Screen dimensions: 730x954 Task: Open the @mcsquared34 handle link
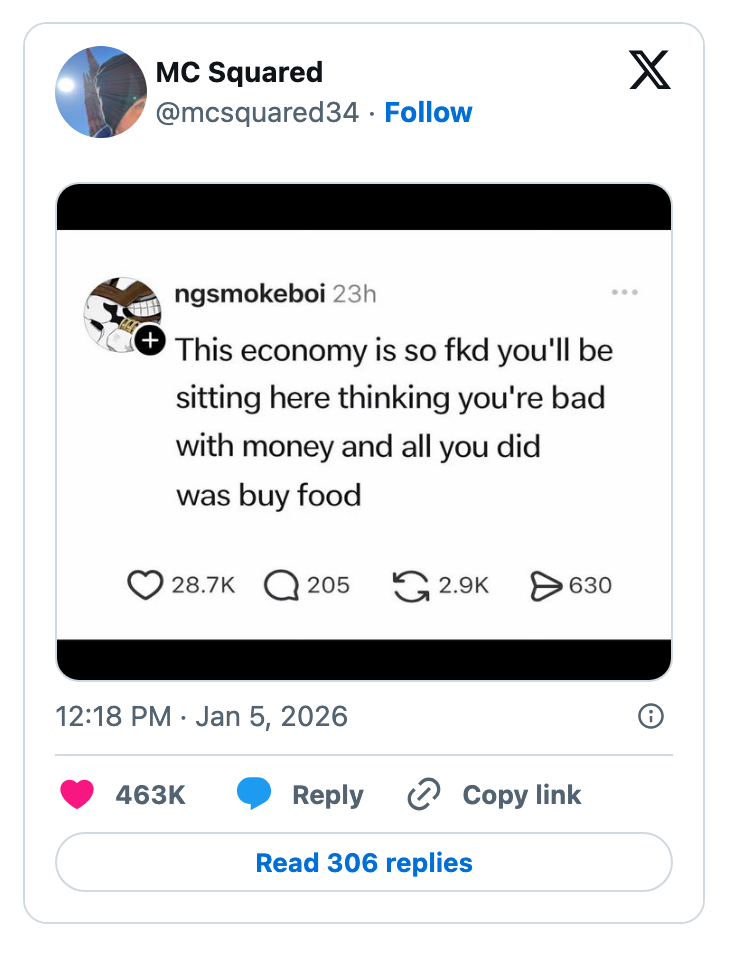pyautogui.click(x=257, y=112)
